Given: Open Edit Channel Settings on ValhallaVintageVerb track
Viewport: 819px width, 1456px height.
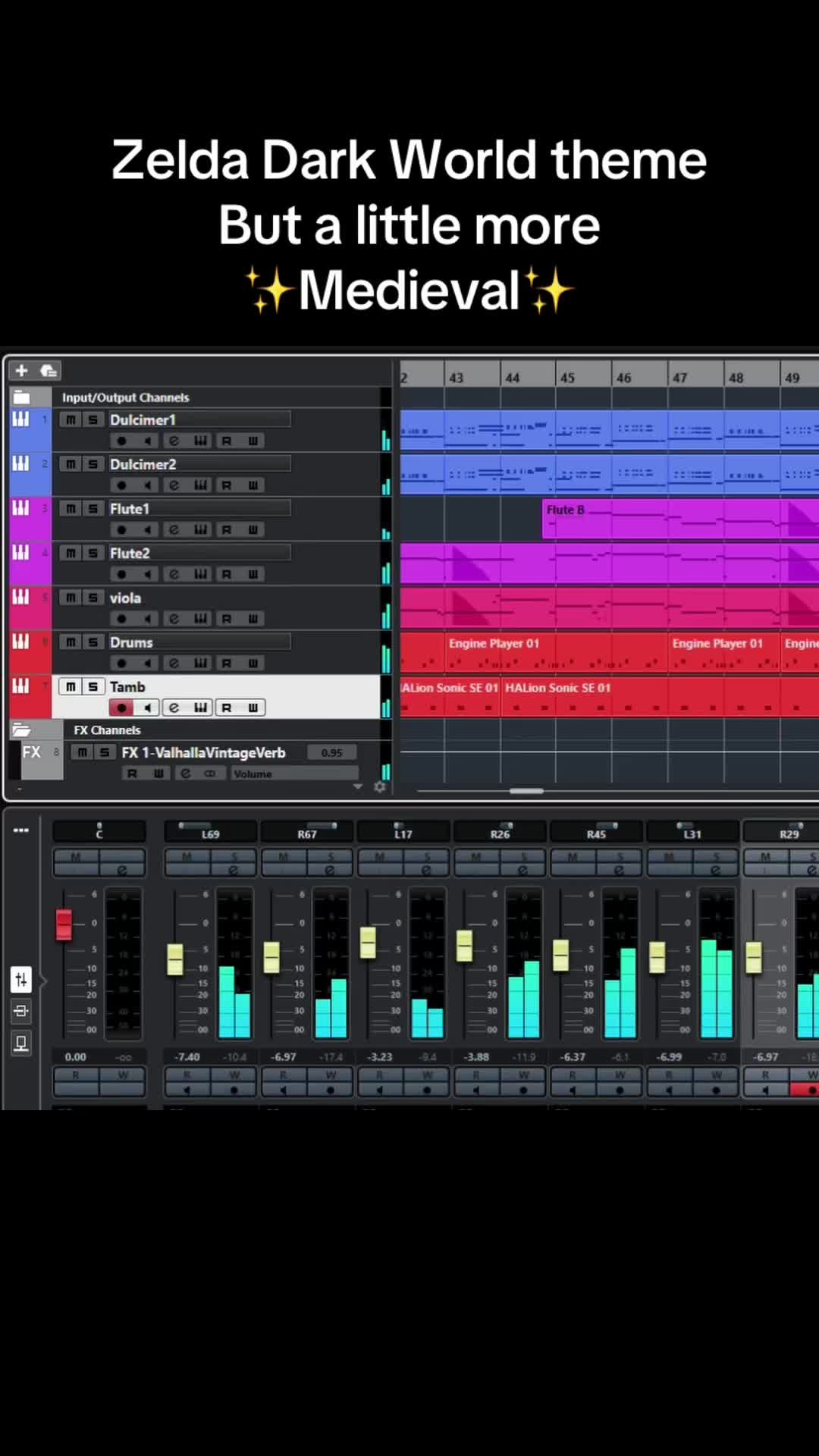Looking at the screenshot, I should tap(185, 773).
